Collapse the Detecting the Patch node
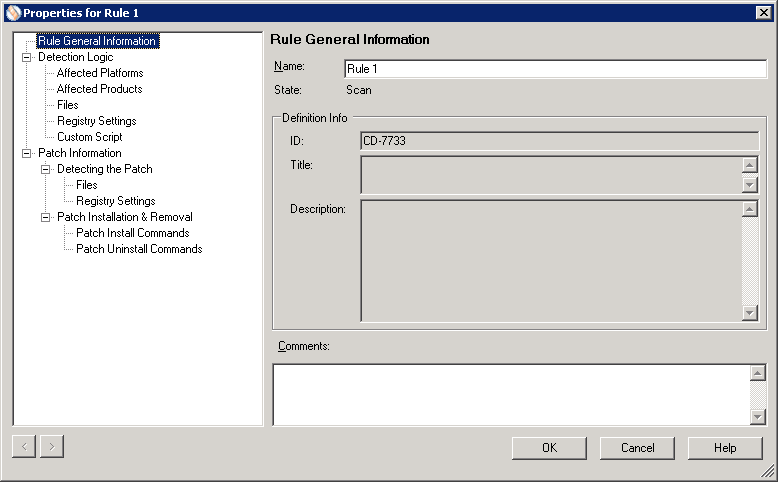 45,170
